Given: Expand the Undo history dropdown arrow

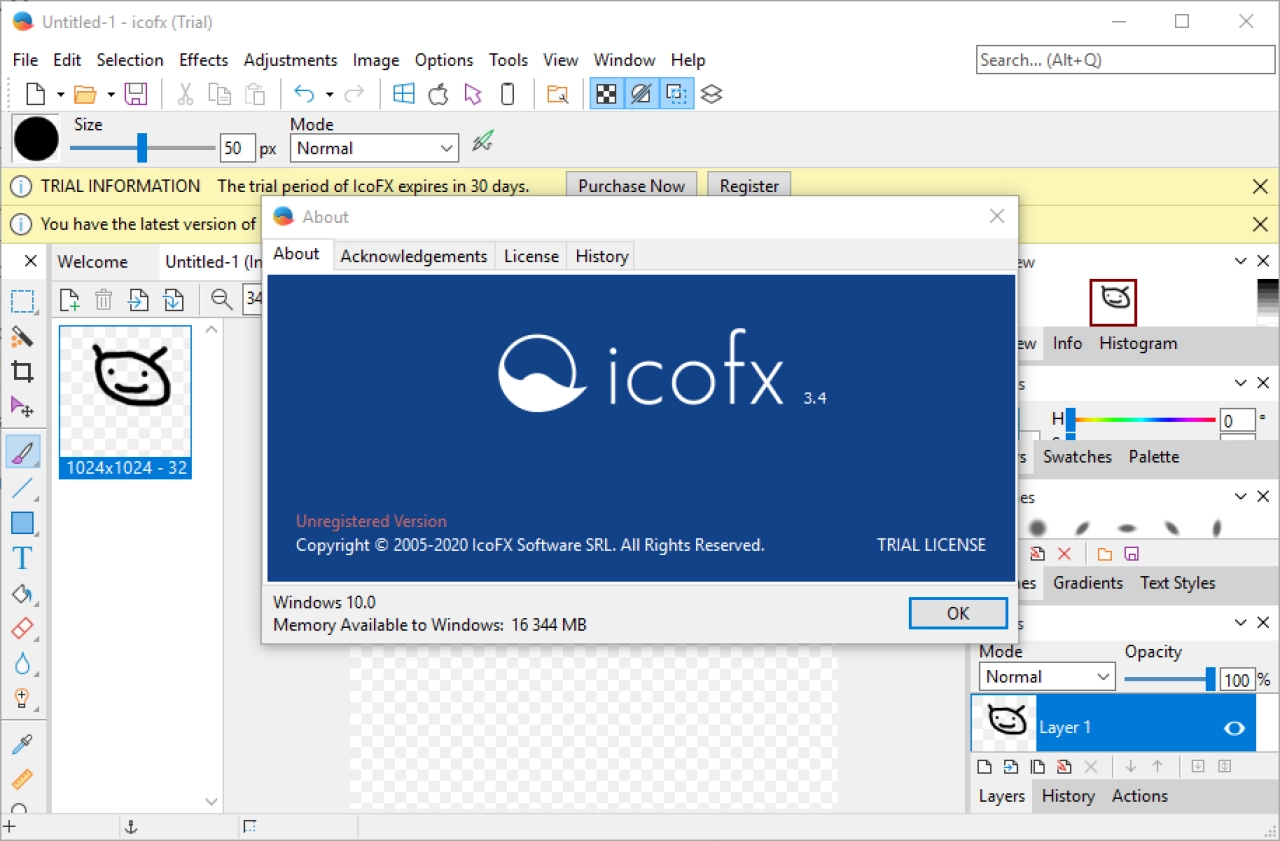Looking at the screenshot, I should tap(329, 95).
